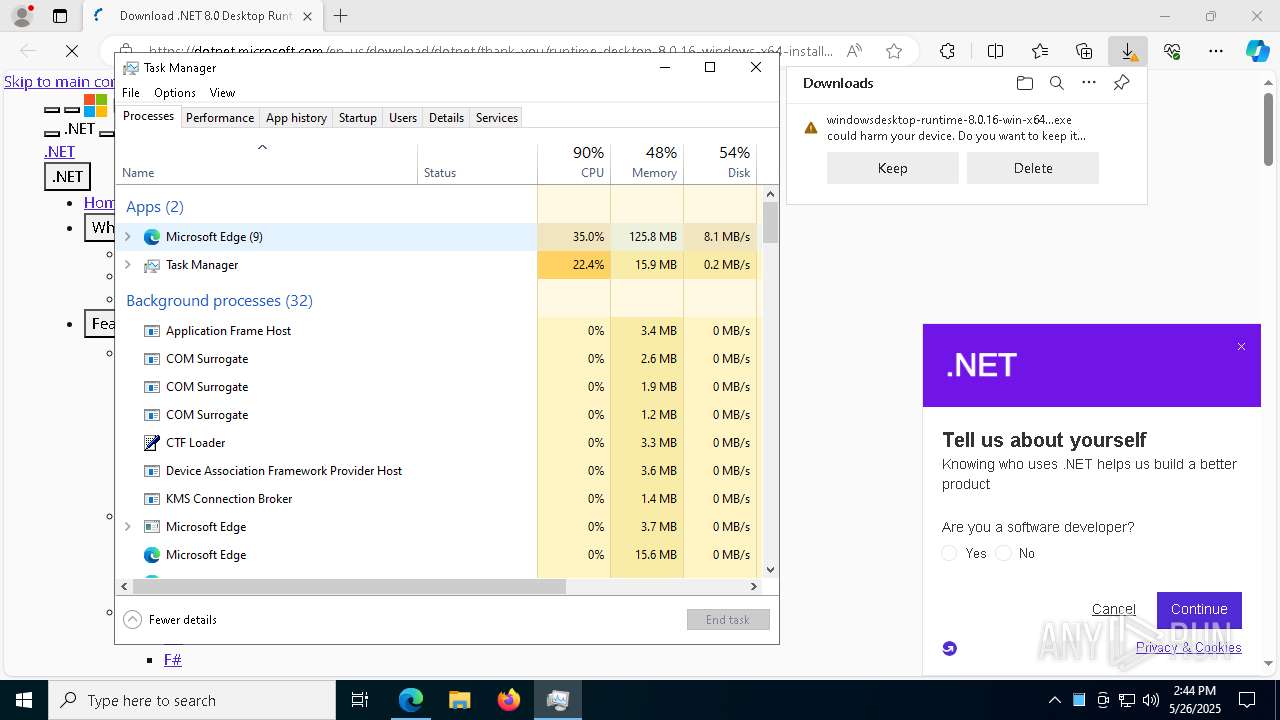Open a new browser tab
The height and width of the screenshot is (720, 1280).
[x=341, y=16]
